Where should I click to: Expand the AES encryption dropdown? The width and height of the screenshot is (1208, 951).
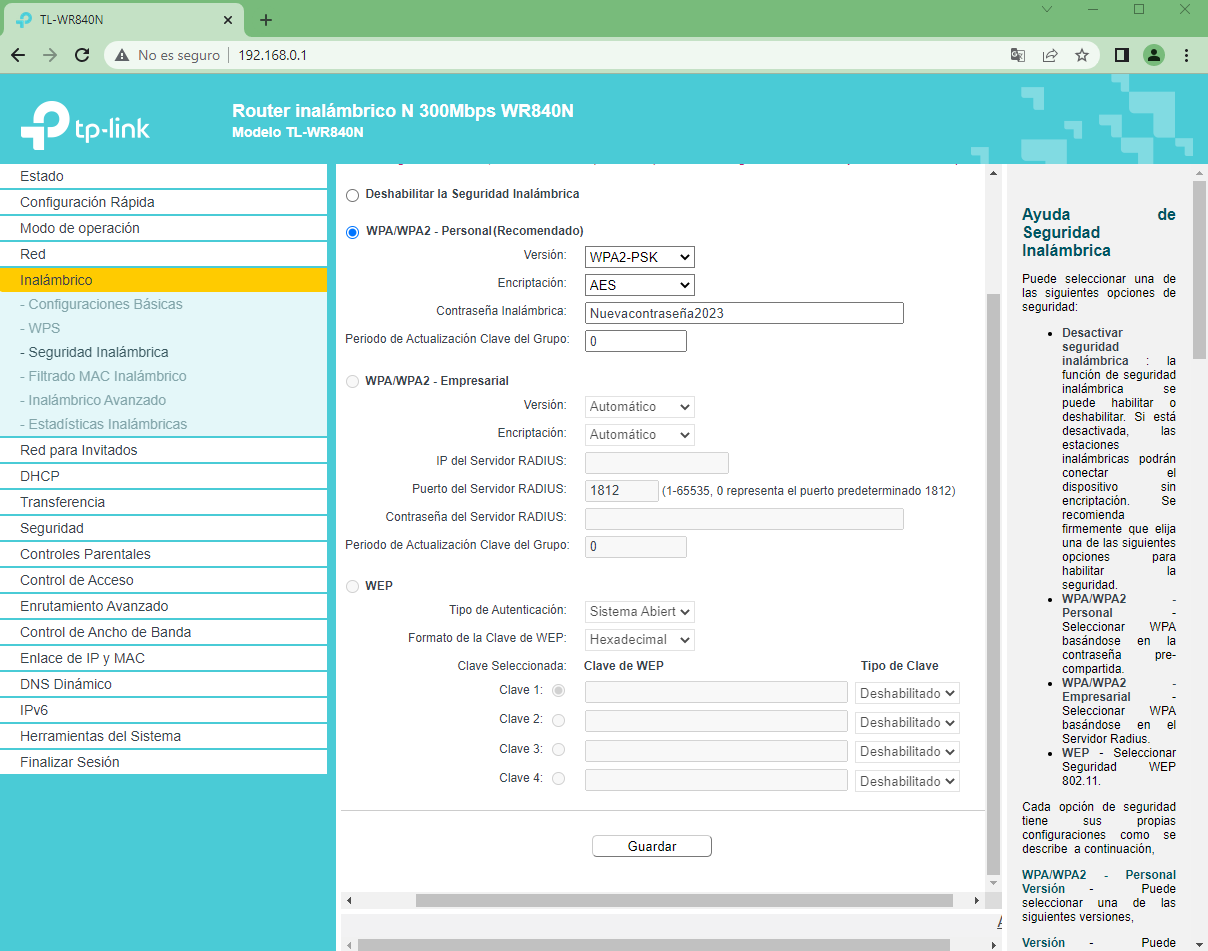[639, 285]
